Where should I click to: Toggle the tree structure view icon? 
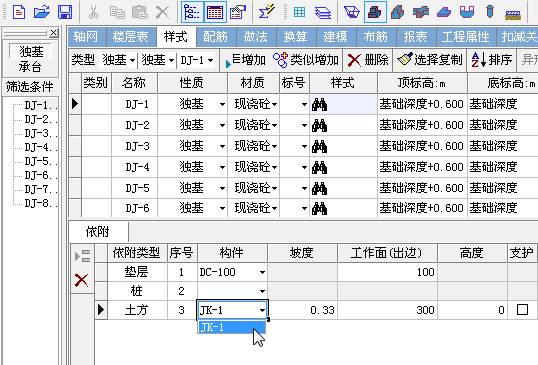(192, 12)
